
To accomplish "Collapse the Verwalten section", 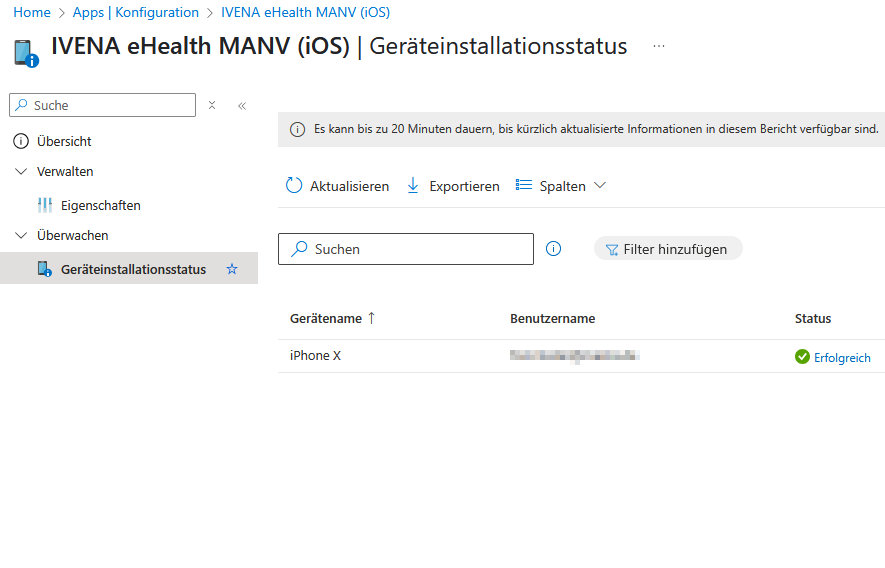I will pos(22,172).
